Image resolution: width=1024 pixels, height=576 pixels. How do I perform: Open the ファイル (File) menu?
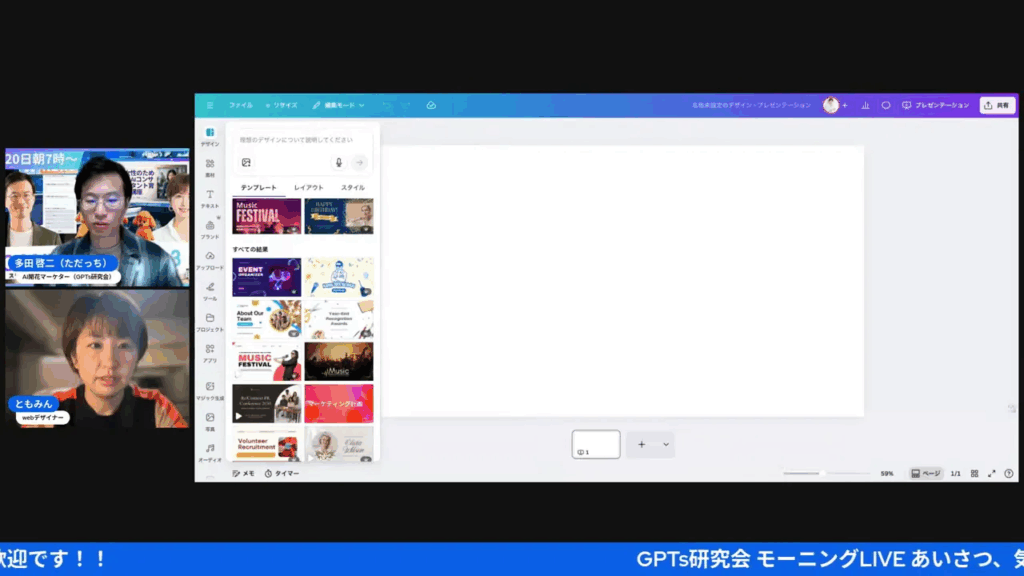241,105
